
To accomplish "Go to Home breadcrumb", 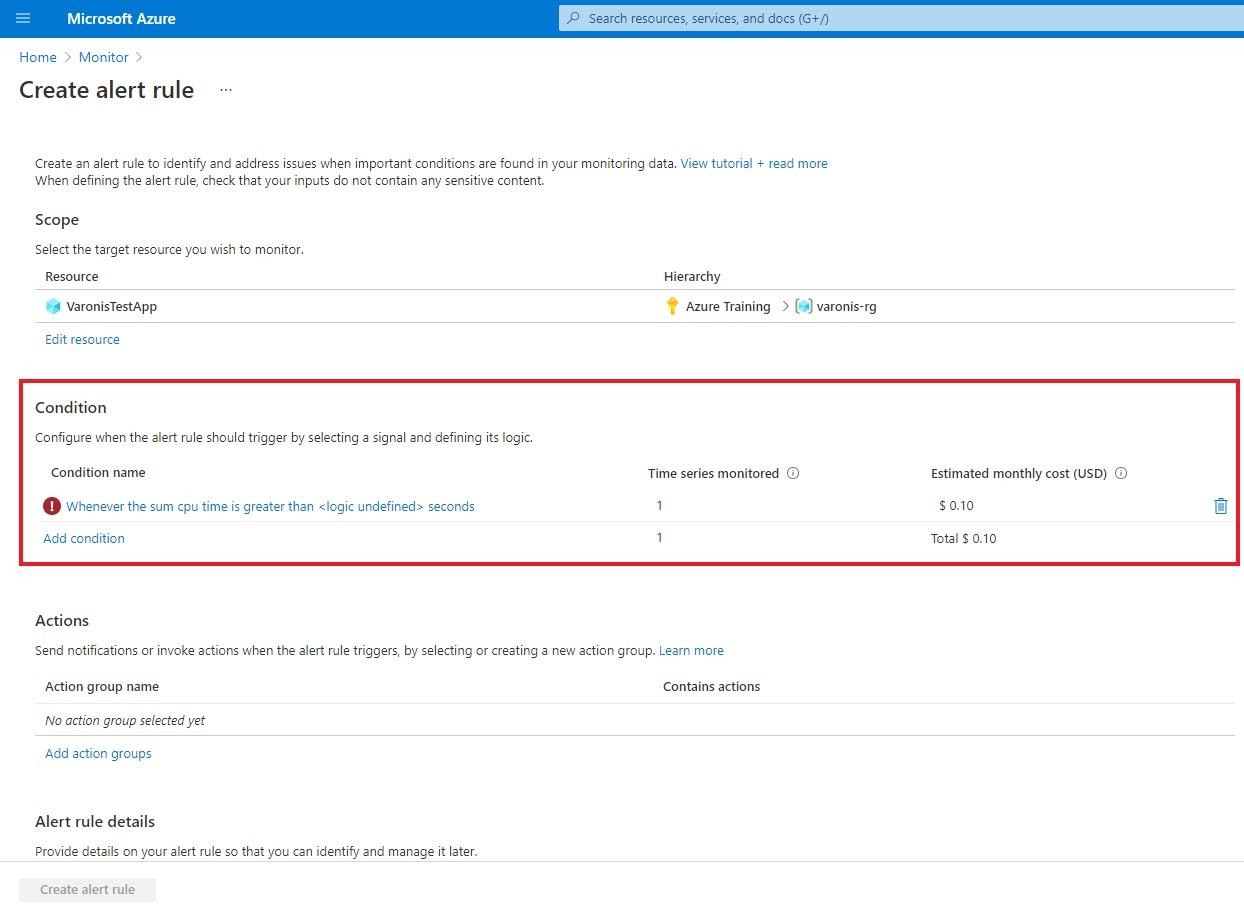I will 38,57.
